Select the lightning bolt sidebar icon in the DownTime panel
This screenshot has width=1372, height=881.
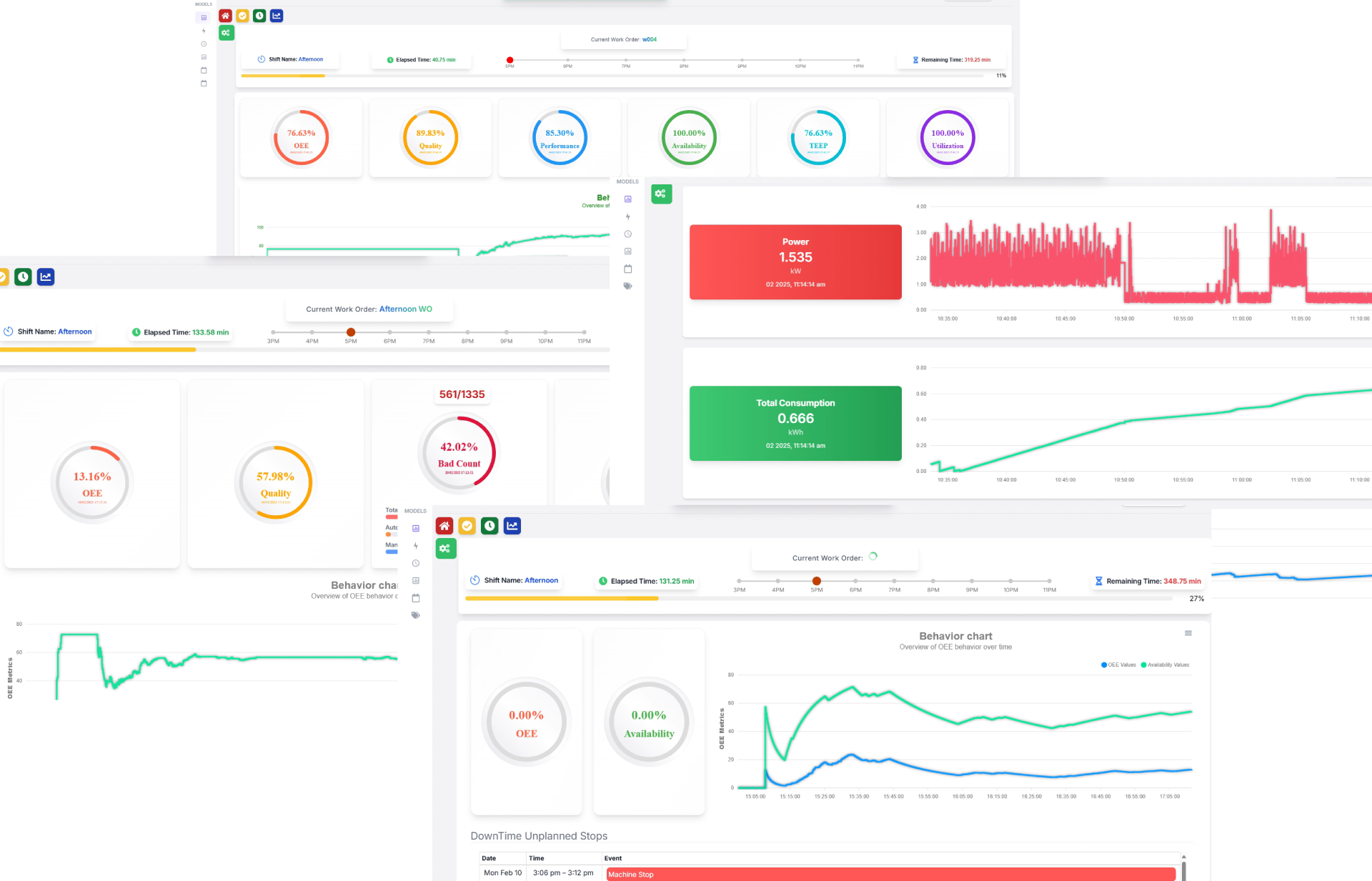point(416,546)
